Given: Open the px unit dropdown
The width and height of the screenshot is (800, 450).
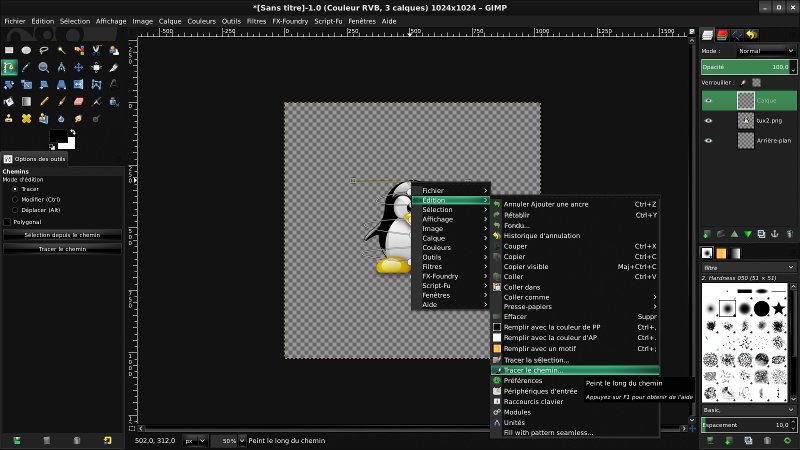Looking at the screenshot, I should (x=195, y=441).
